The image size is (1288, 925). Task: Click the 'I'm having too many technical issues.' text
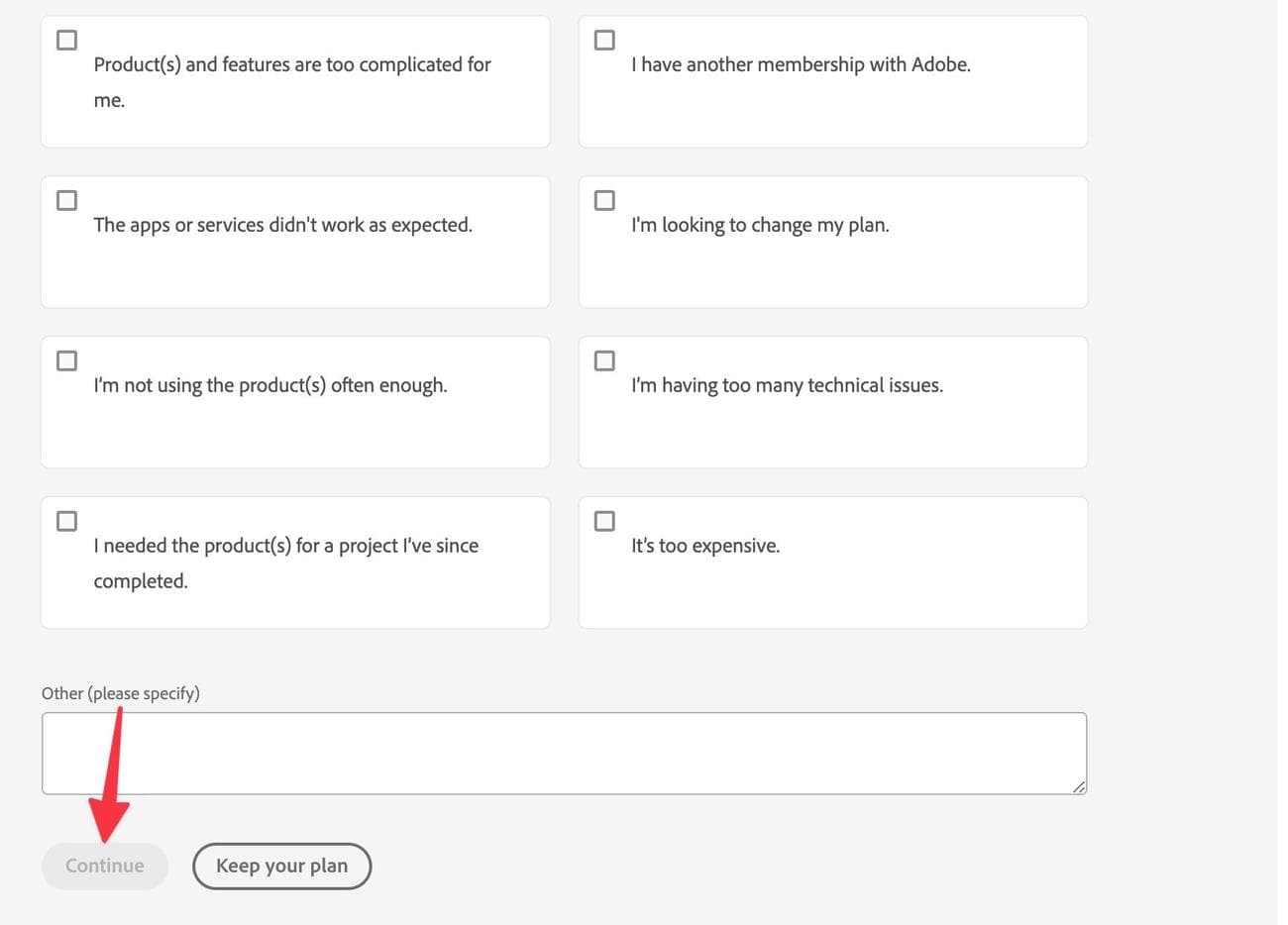[x=787, y=385]
